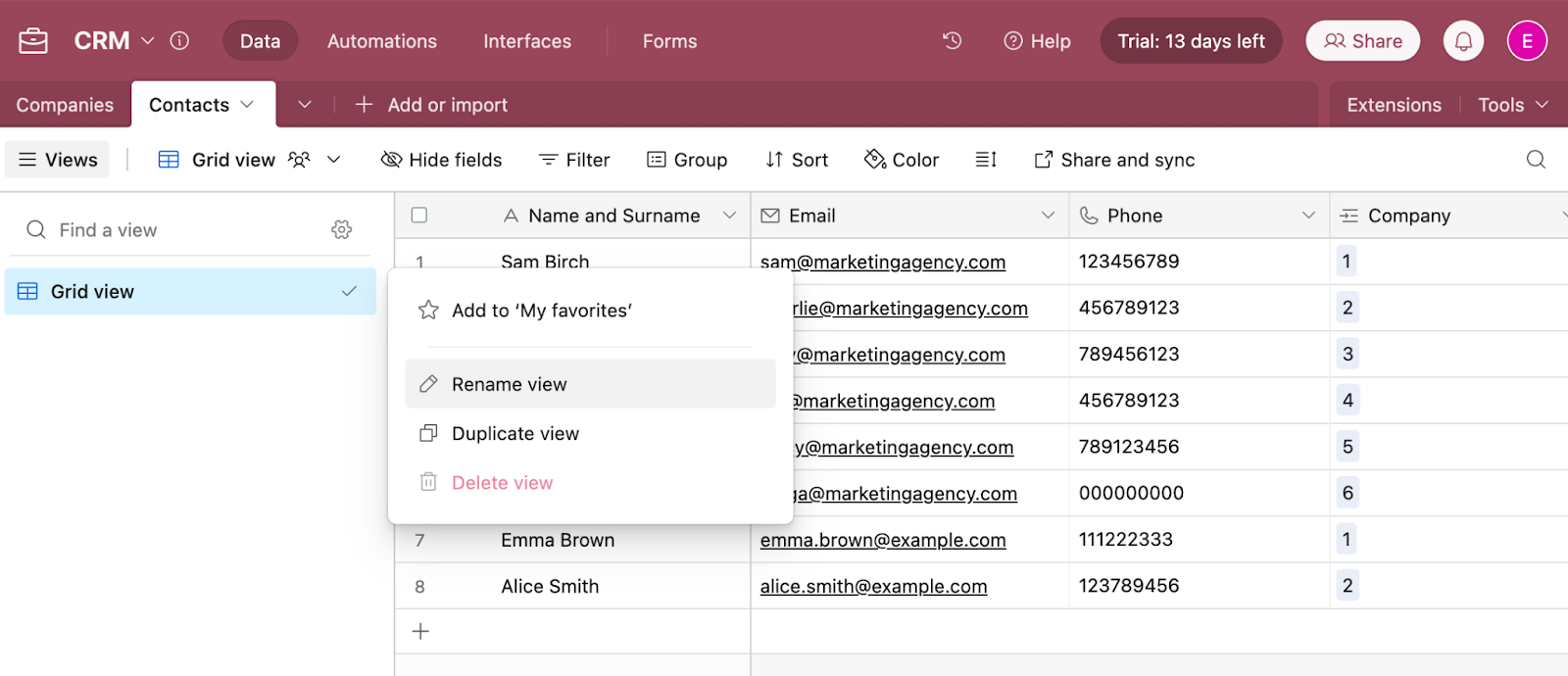Screen dimensions: 1568x676
Task: Click the copy icon beside Duplicate view
Action: (x=428, y=433)
